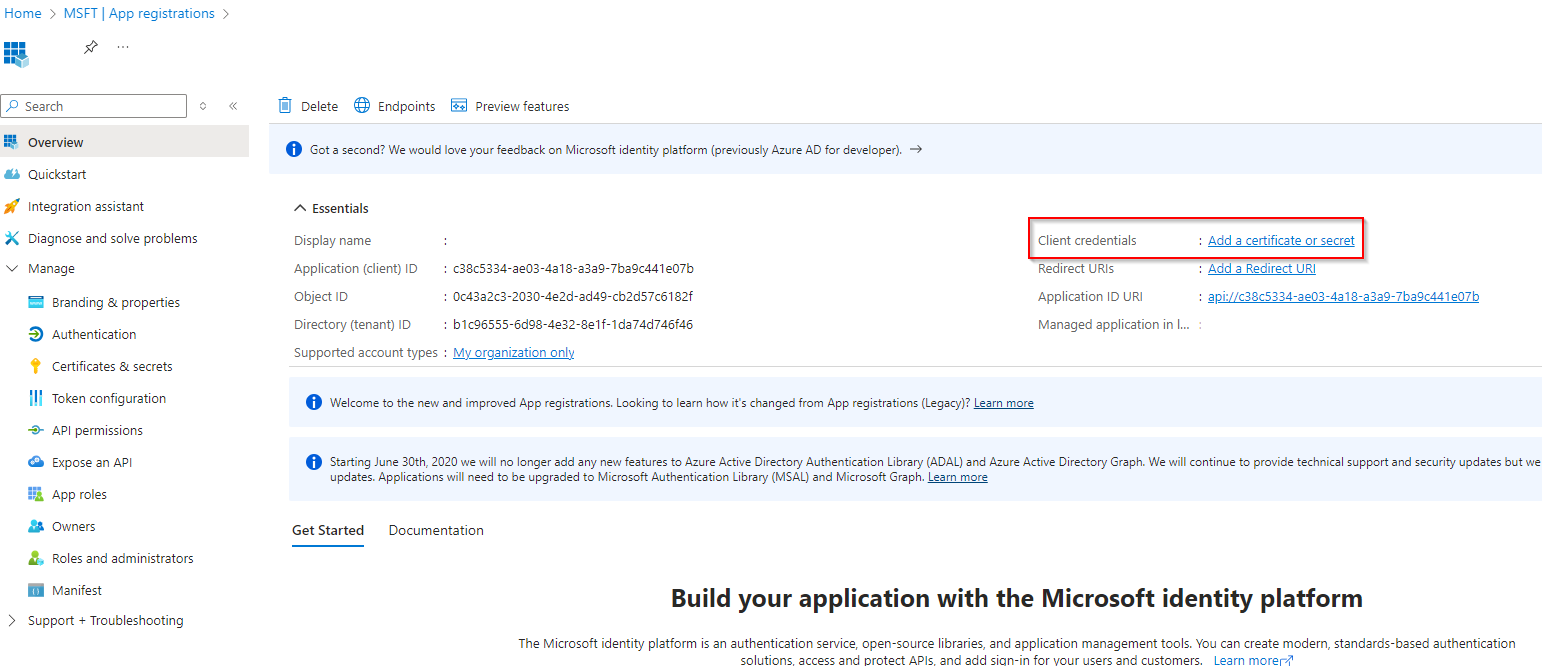Collapse the sidebar with double chevron
The width and height of the screenshot is (1542, 666).
click(x=233, y=106)
